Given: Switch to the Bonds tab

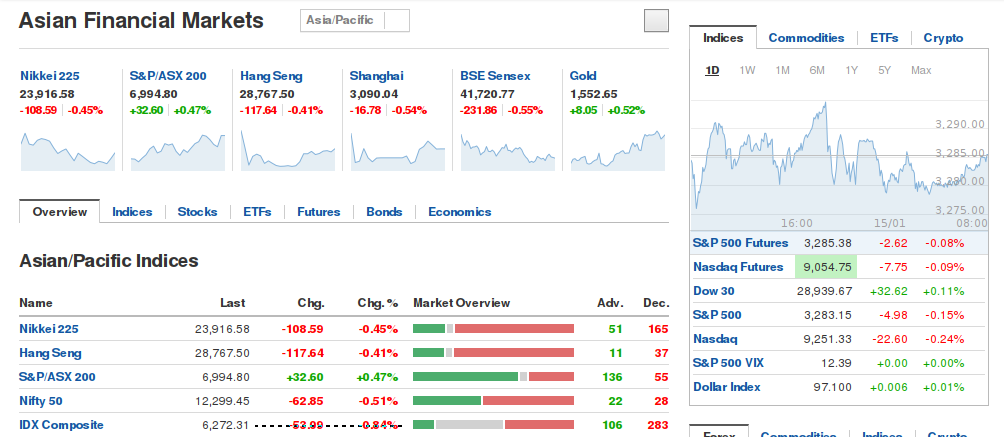Looking at the screenshot, I should tap(384, 212).
